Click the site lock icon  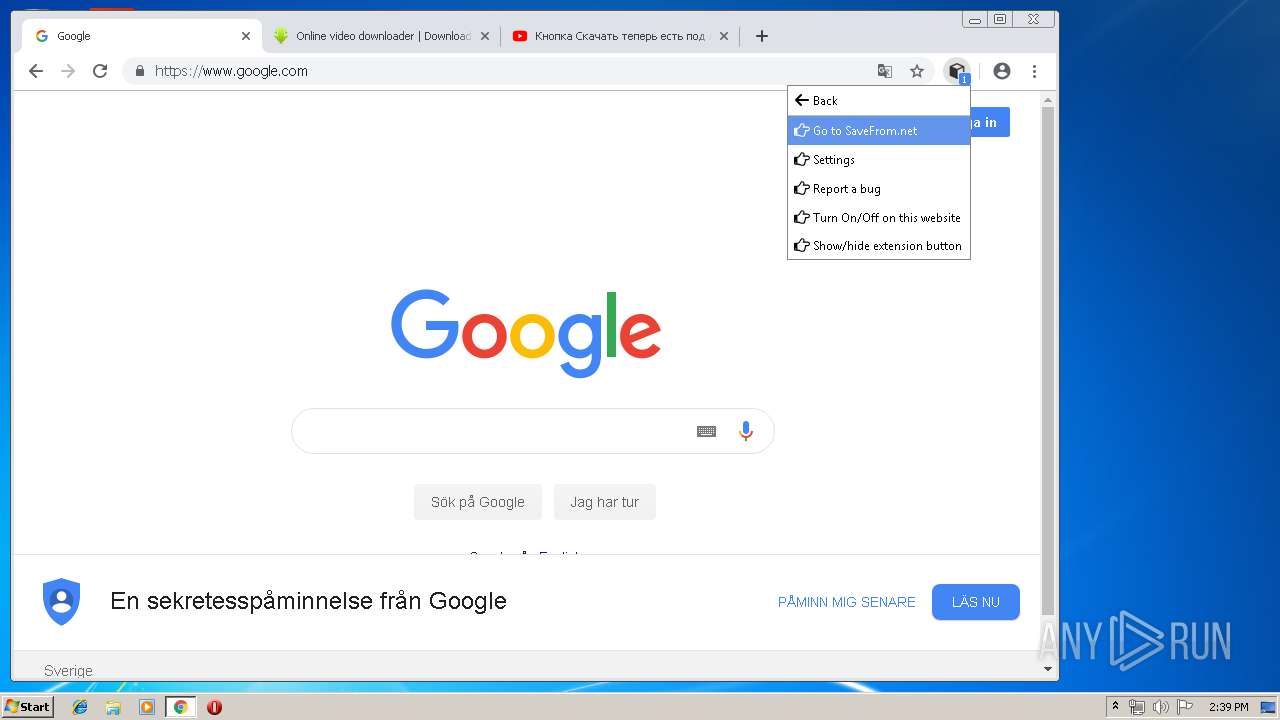(x=139, y=71)
